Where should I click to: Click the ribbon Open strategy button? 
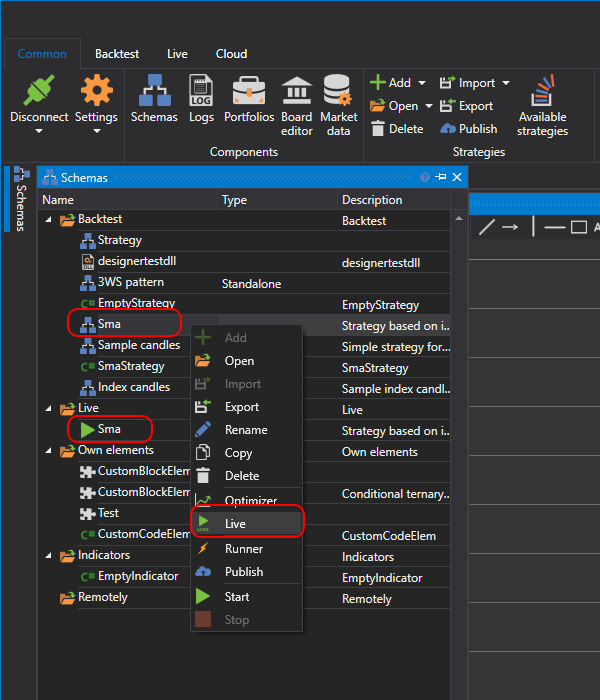394,106
